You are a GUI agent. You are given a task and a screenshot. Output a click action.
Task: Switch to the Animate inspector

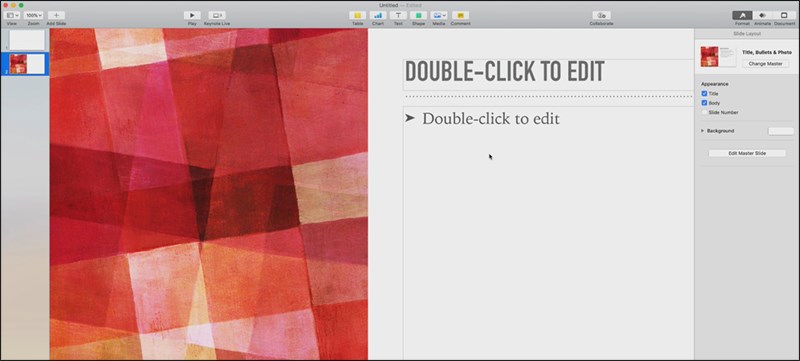pyautogui.click(x=762, y=15)
